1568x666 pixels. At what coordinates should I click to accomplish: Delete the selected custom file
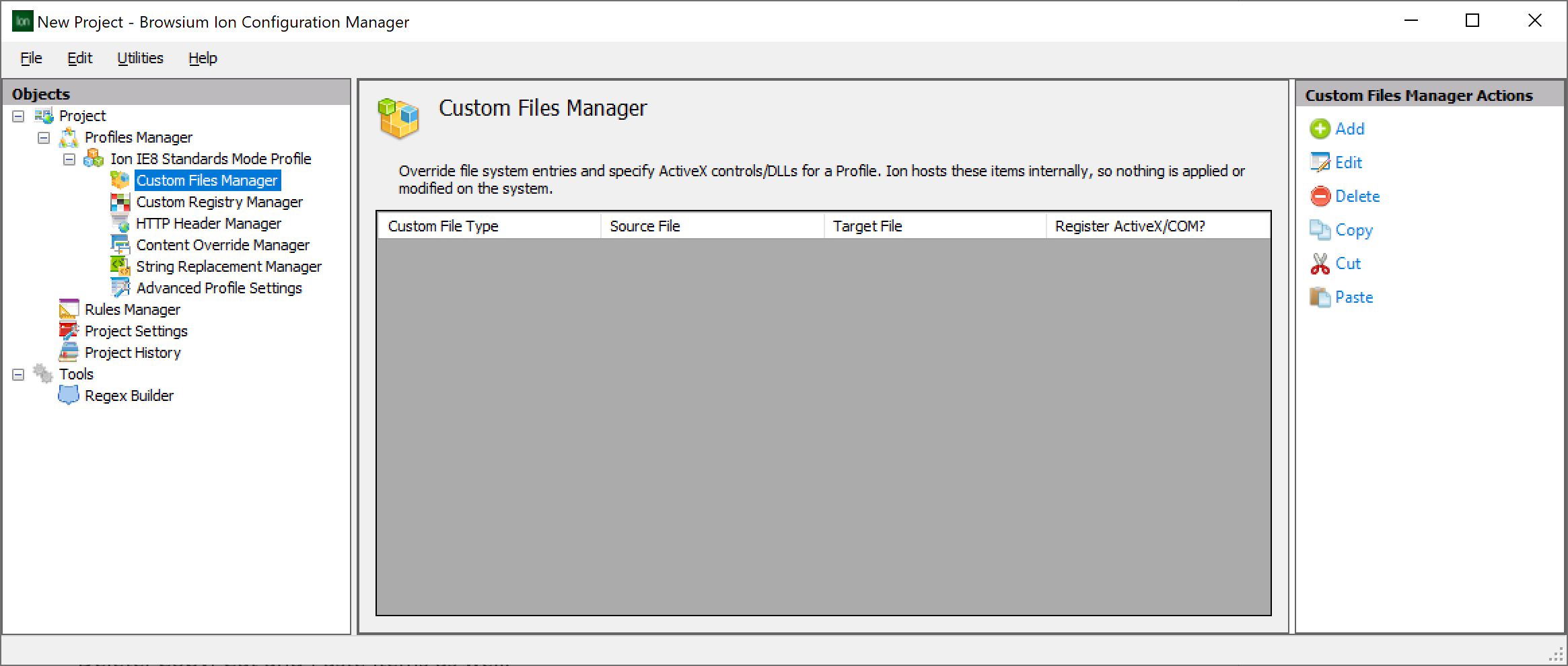point(1358,196)
